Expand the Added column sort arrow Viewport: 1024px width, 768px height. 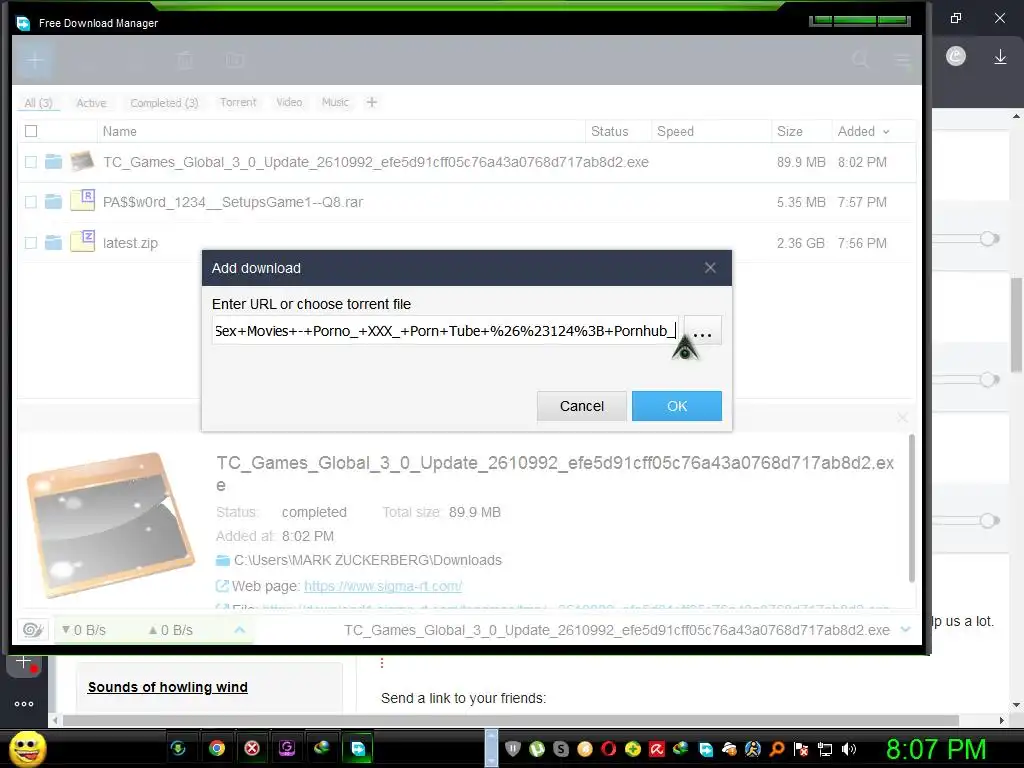[886, 132]
